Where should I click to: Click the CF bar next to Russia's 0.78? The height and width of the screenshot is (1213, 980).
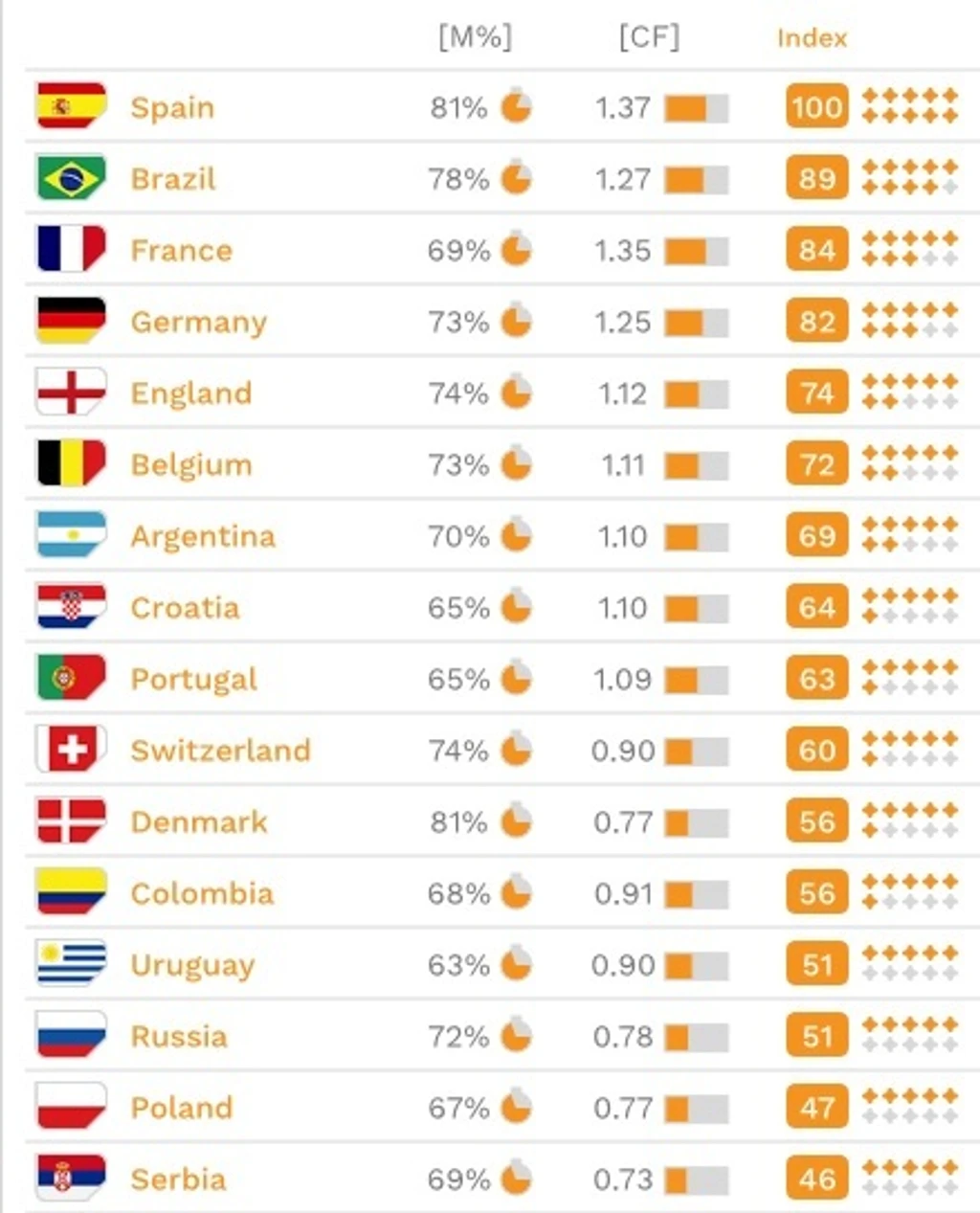click(697, 1037)
